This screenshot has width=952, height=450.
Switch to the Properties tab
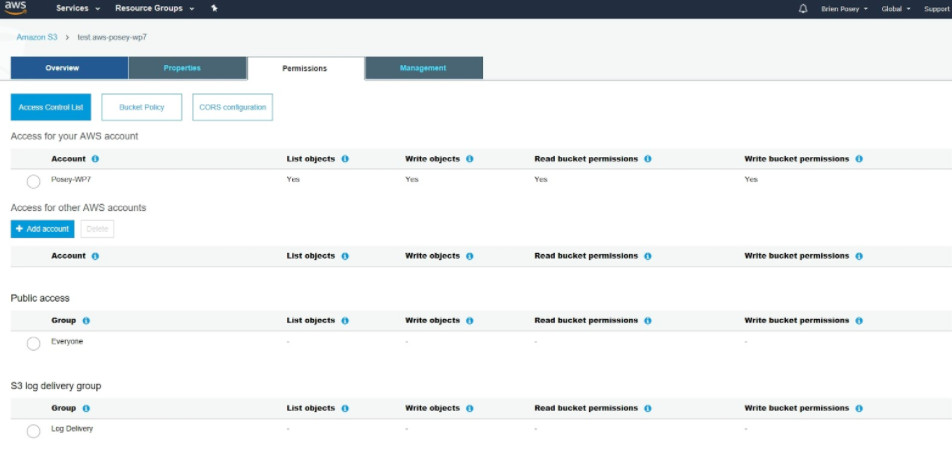point(188,68)
